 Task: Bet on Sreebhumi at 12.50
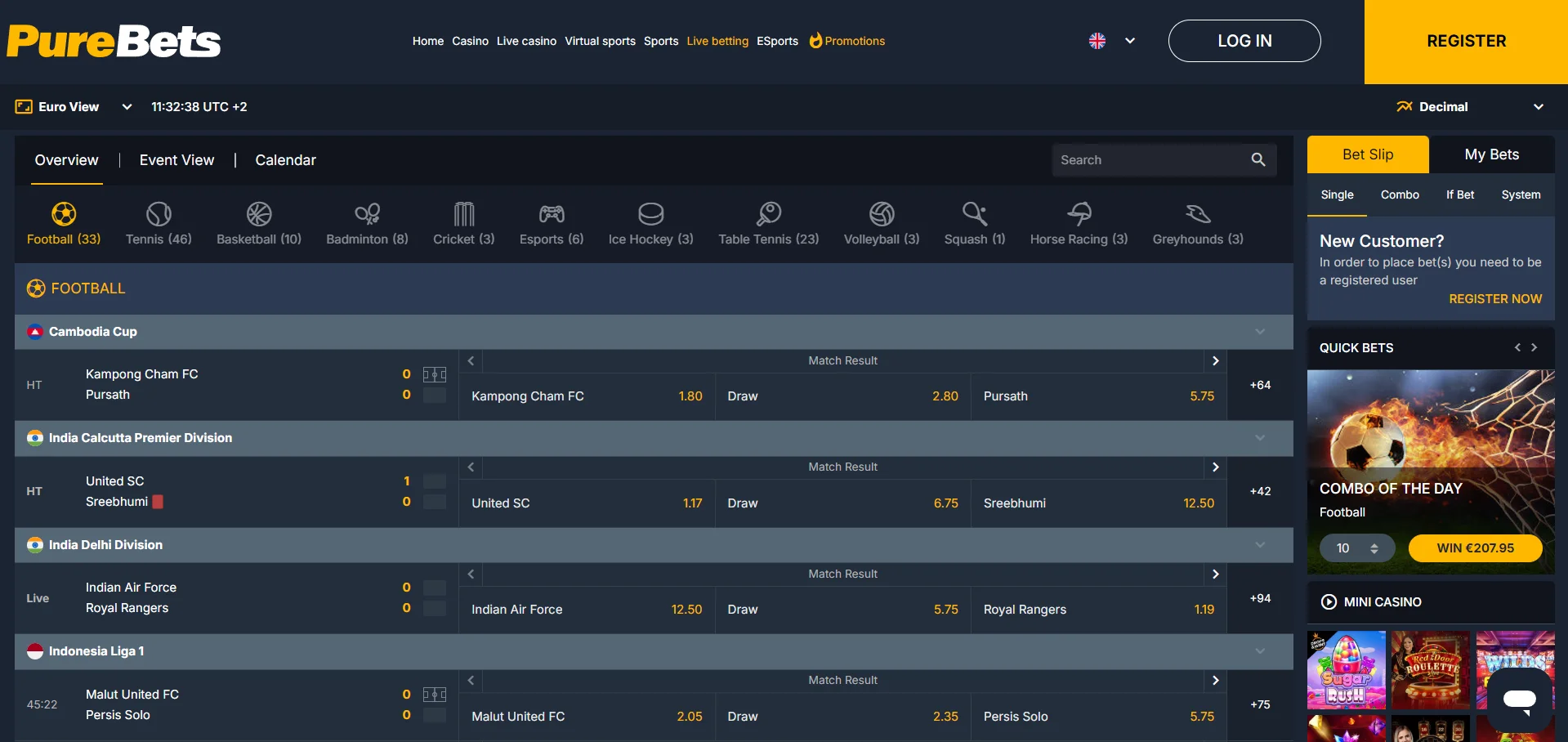pos(1099,503)
